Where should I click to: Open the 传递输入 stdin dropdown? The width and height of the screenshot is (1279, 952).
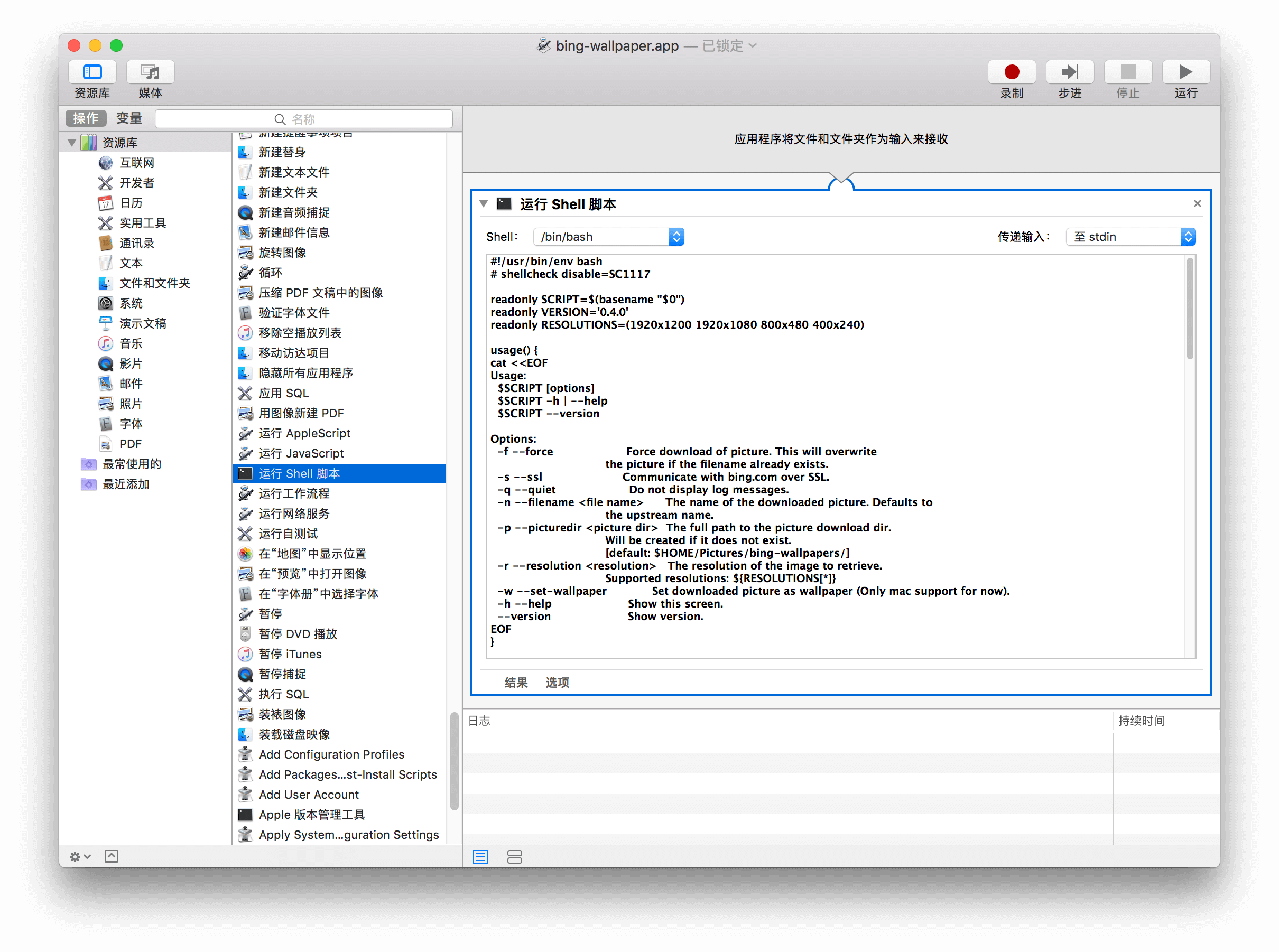point(1131,237)
